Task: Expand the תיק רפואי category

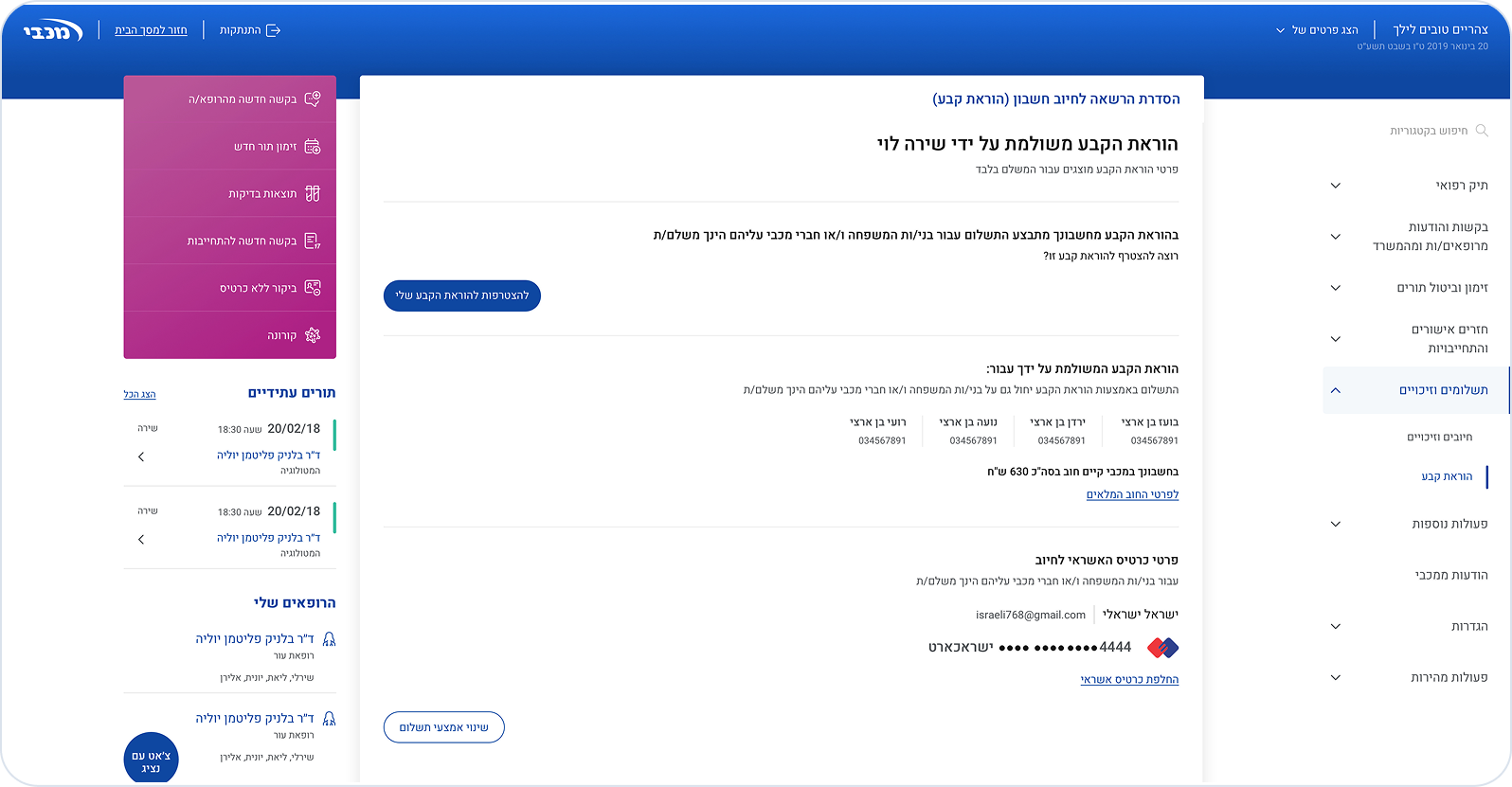Action: pos(1335,186)
